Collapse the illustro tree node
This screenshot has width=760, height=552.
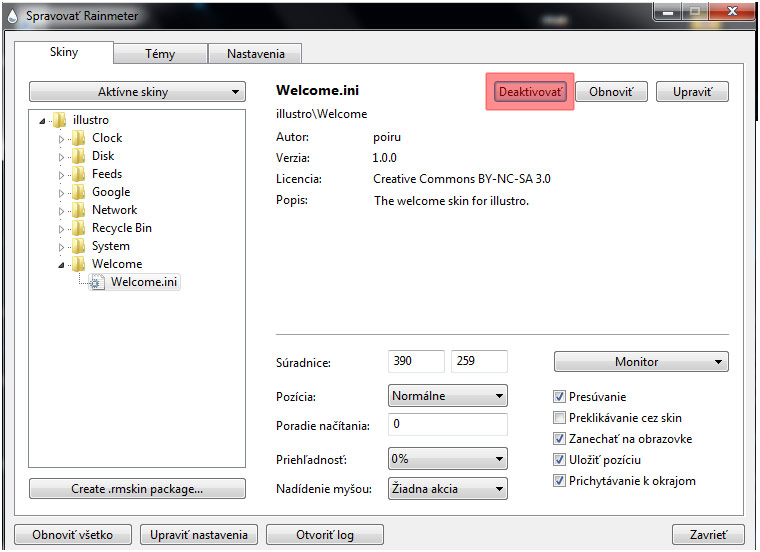pyautogui.click(x=43, y=121)
